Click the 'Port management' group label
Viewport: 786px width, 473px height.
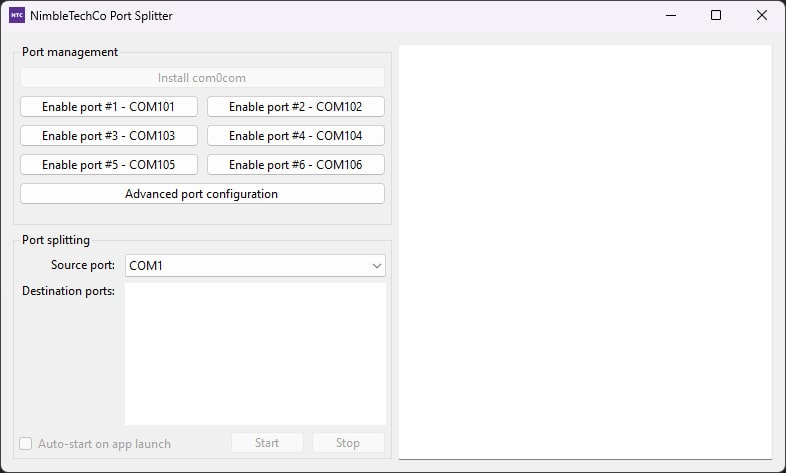coord(70,52)
